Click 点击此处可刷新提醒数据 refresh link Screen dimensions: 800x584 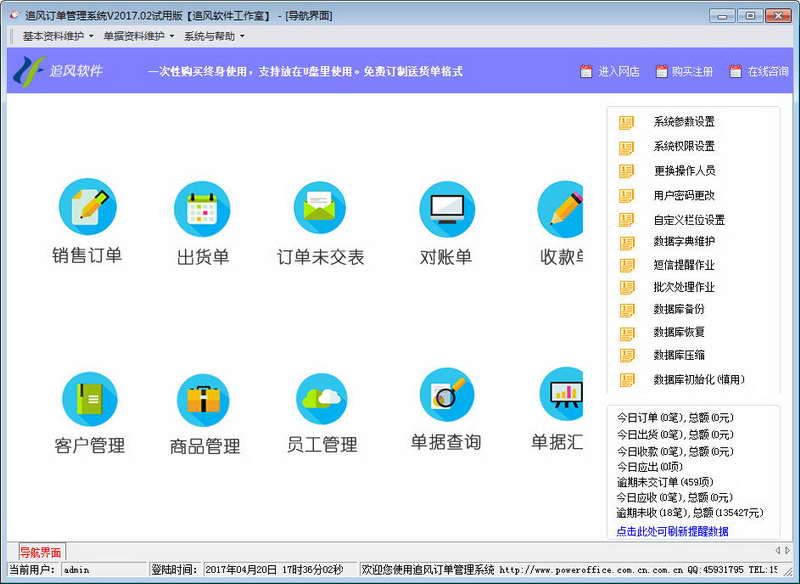(x=672, y=531)
